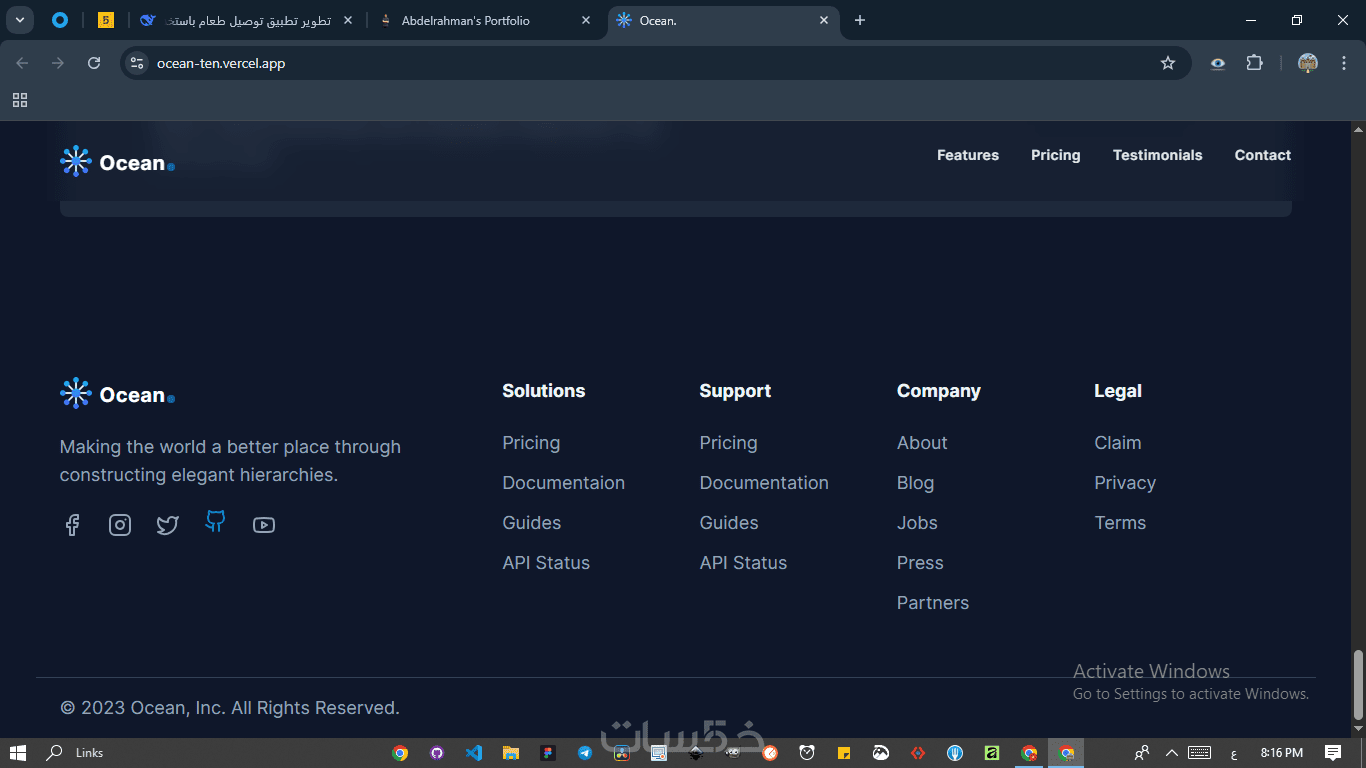Viewport: 1366px width, 768px height.
Task: Open the Claim link under Legal
Action: tap(1118, 443)
